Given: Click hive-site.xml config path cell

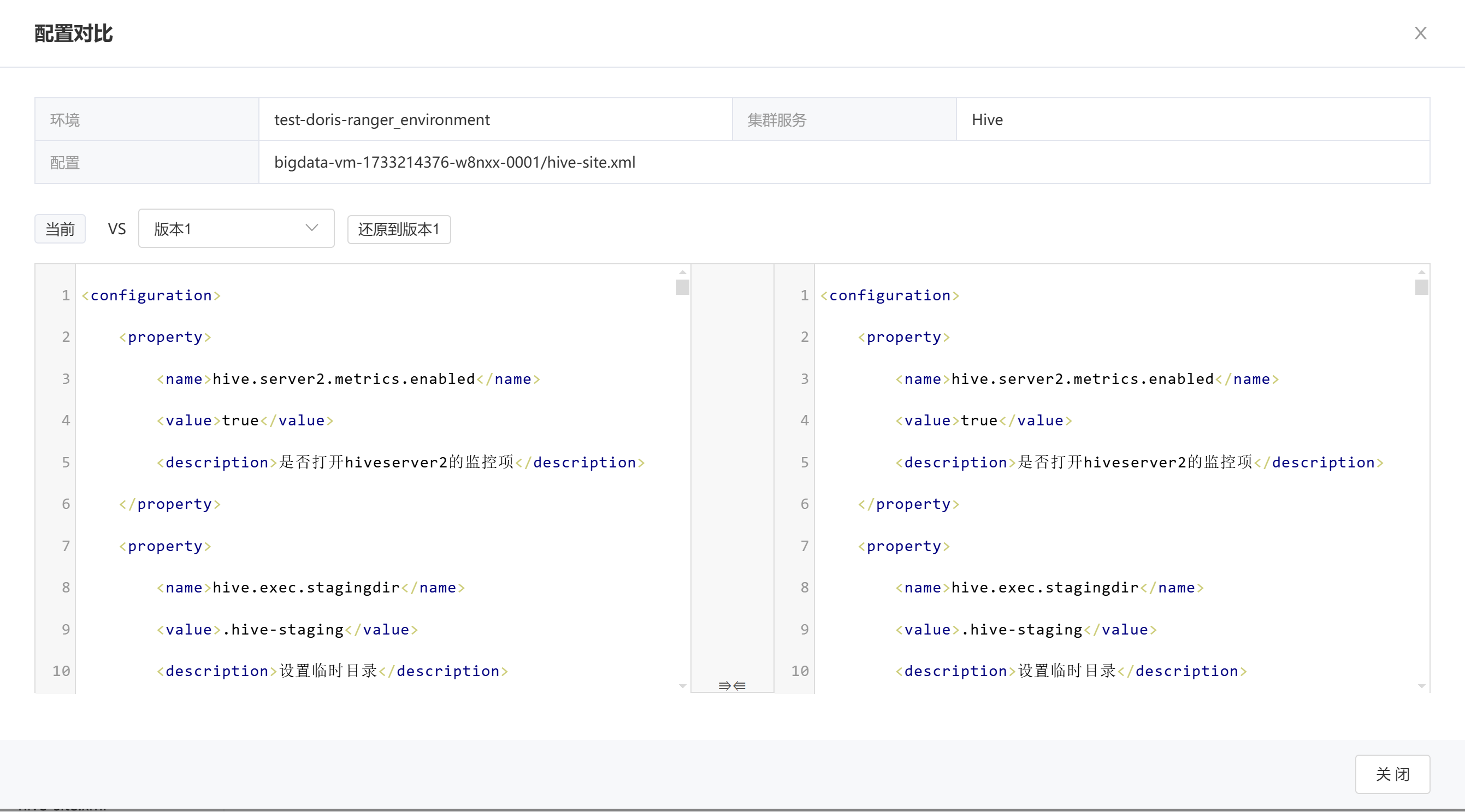Looking at the screenshot, I should [844, 162].
